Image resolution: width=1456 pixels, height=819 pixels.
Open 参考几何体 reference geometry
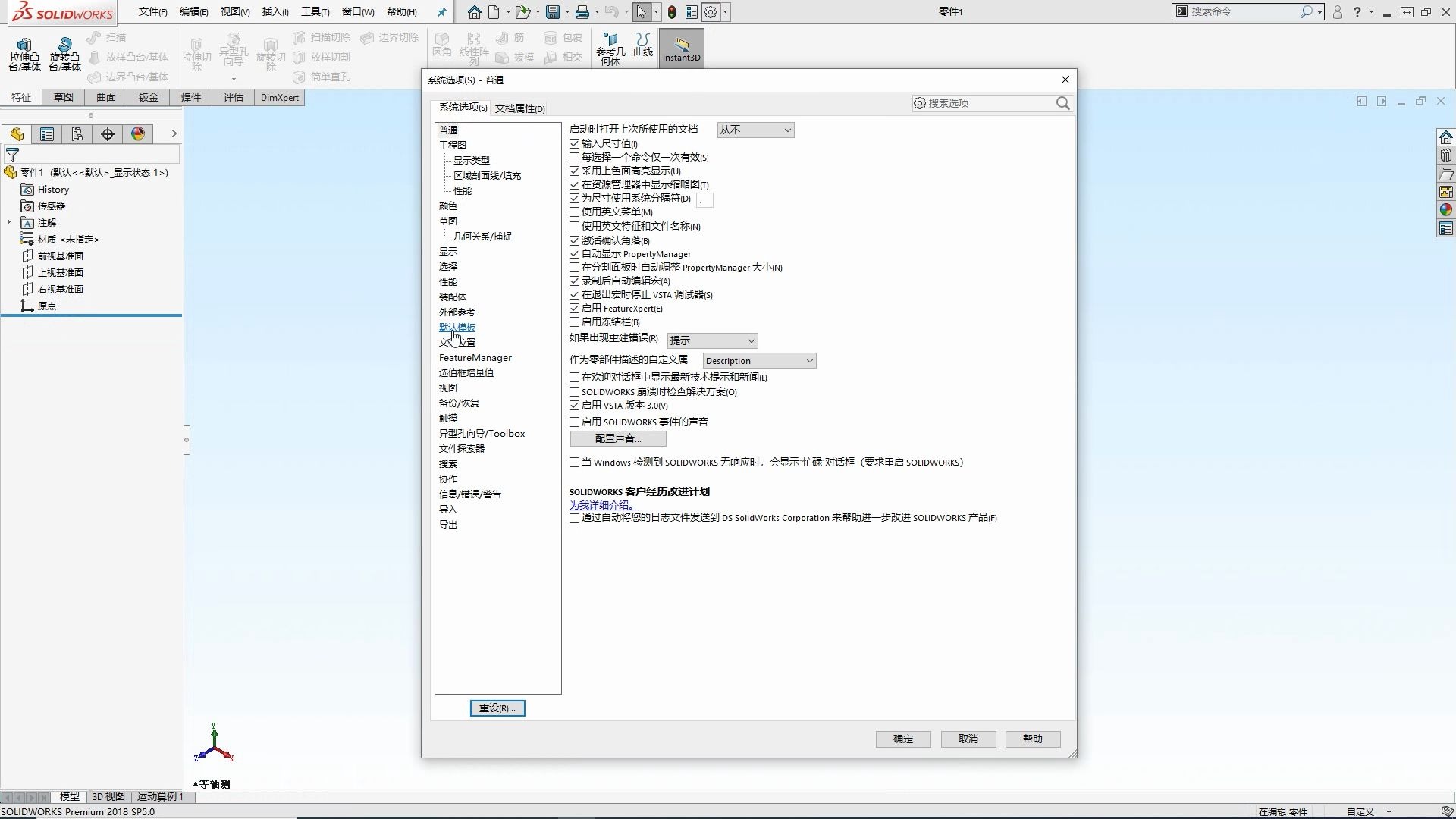610,48
